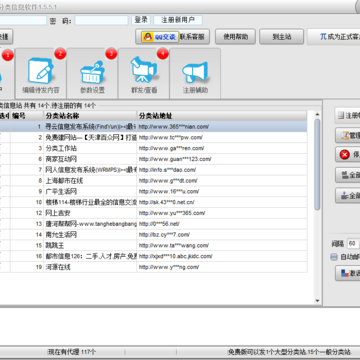The image size is (360, 360).
Task: Click URL http://www.tc***pw.com/
Action: [171, 137]
